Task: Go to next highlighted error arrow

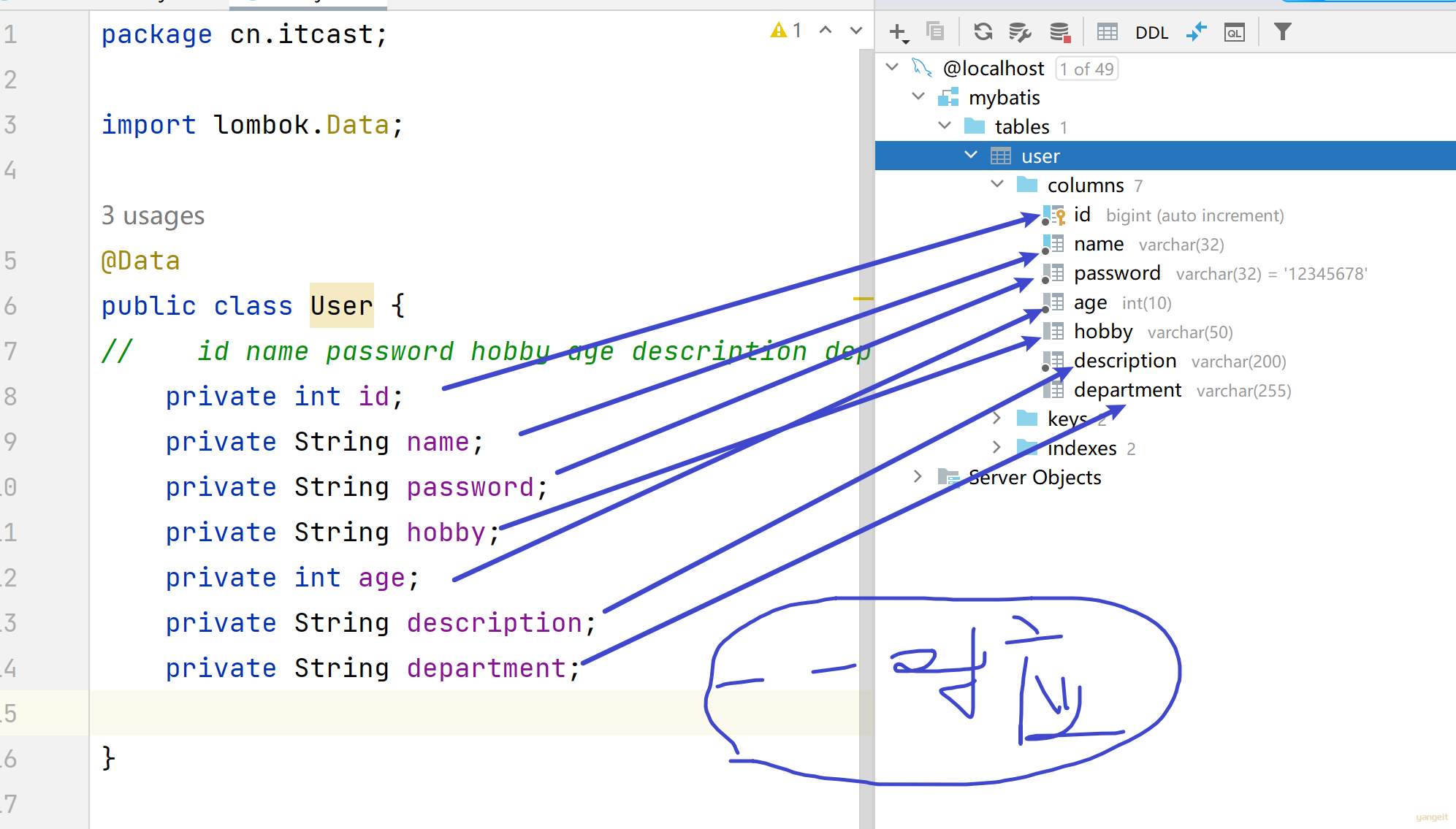Action: [856, 31]
